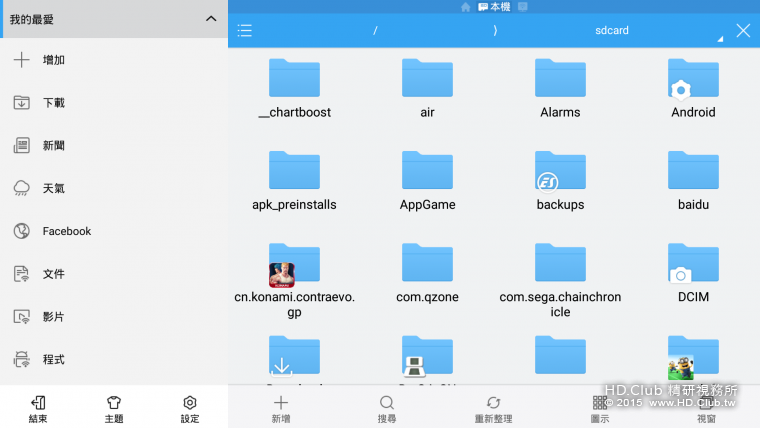Close the current window tab

coord(743,31)
